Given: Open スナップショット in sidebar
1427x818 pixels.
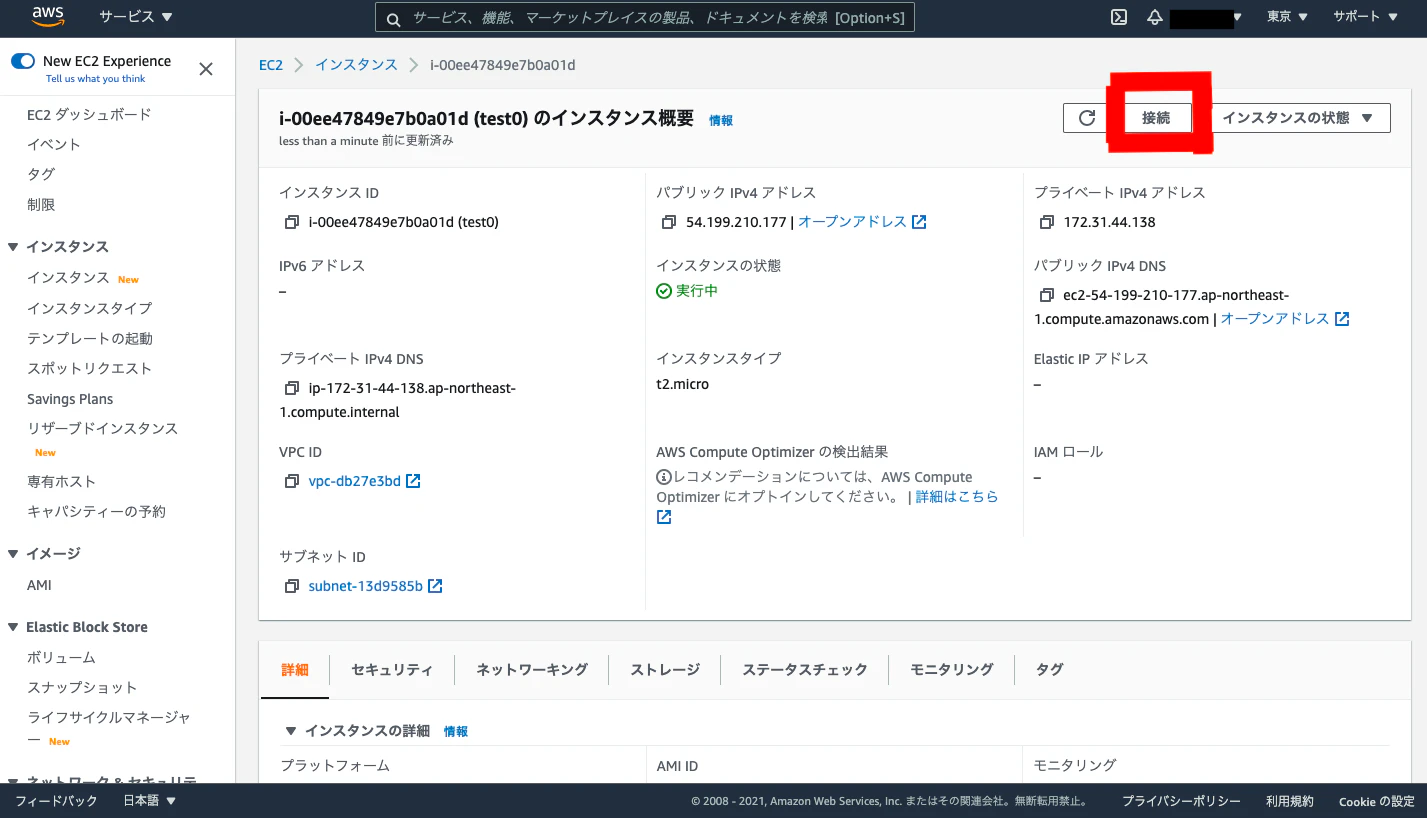Looking at the screenshot, I should (82, 688).
